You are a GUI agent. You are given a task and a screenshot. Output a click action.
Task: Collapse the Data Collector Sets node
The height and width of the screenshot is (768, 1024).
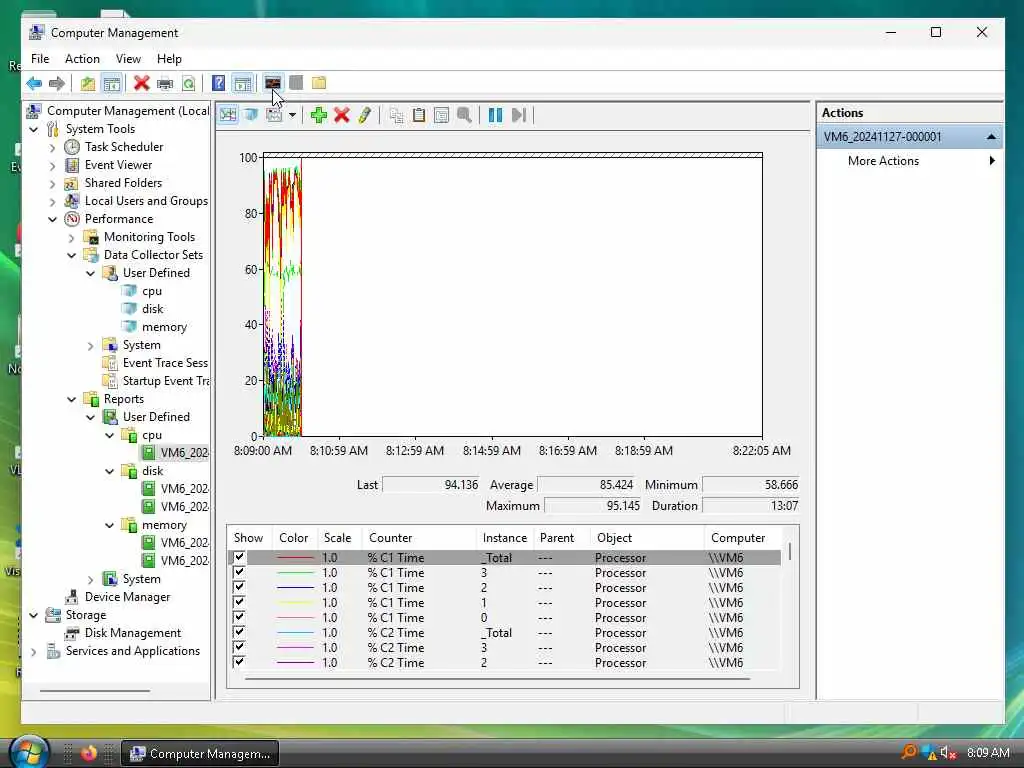coord(71,255)
